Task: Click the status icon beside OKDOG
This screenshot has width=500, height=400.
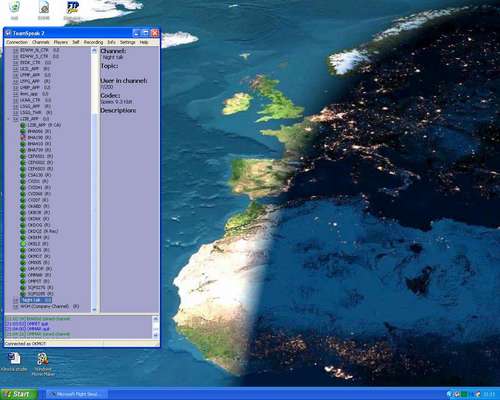Action: click(23, 225)
